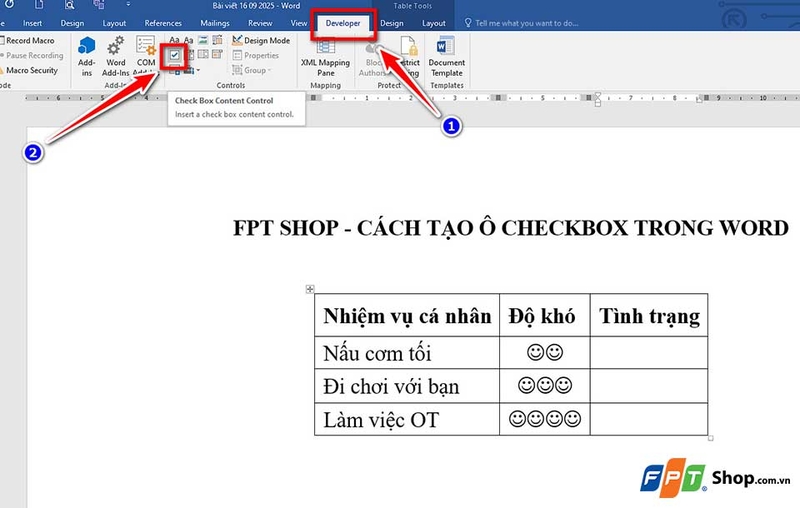Open the Document Template dialog

(x=446, y=57)
